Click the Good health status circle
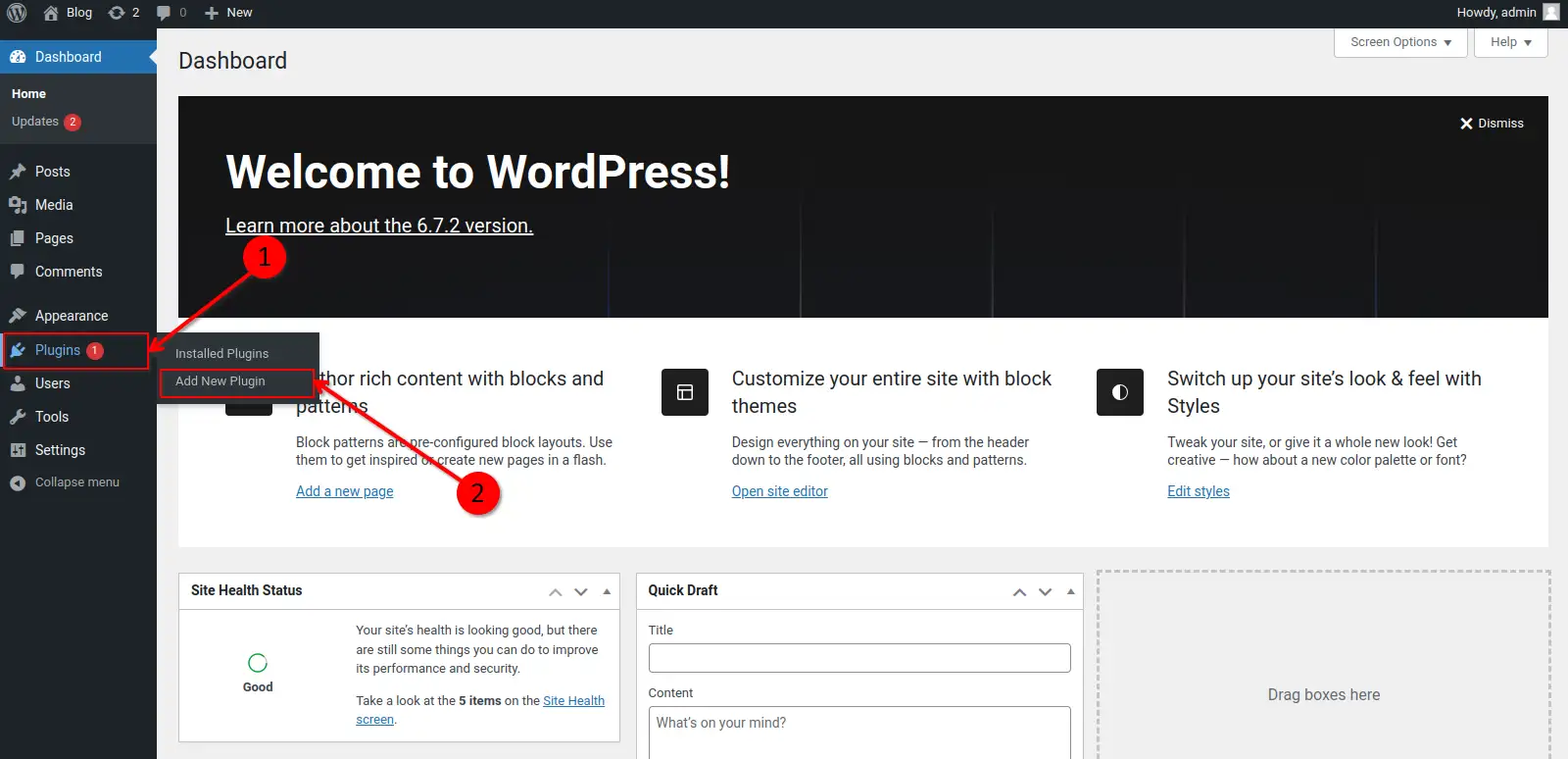The image size is (1568, 759). pos(258,663)
